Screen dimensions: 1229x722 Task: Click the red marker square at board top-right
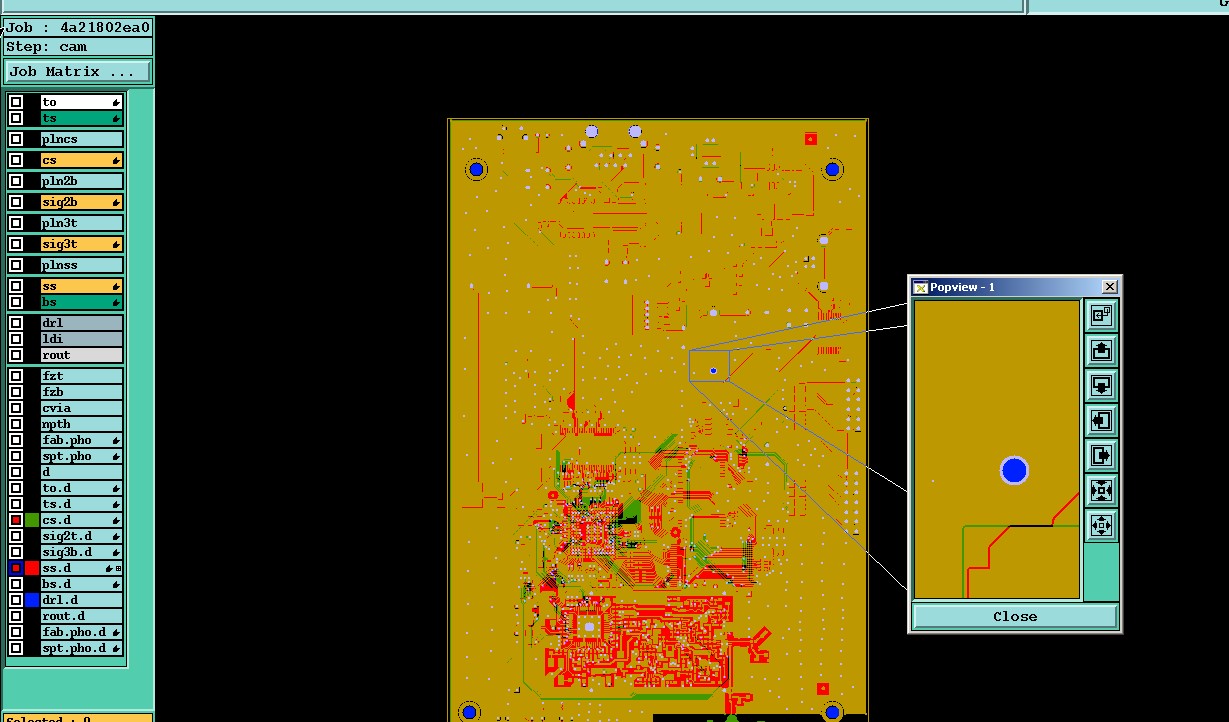[811, 139]
